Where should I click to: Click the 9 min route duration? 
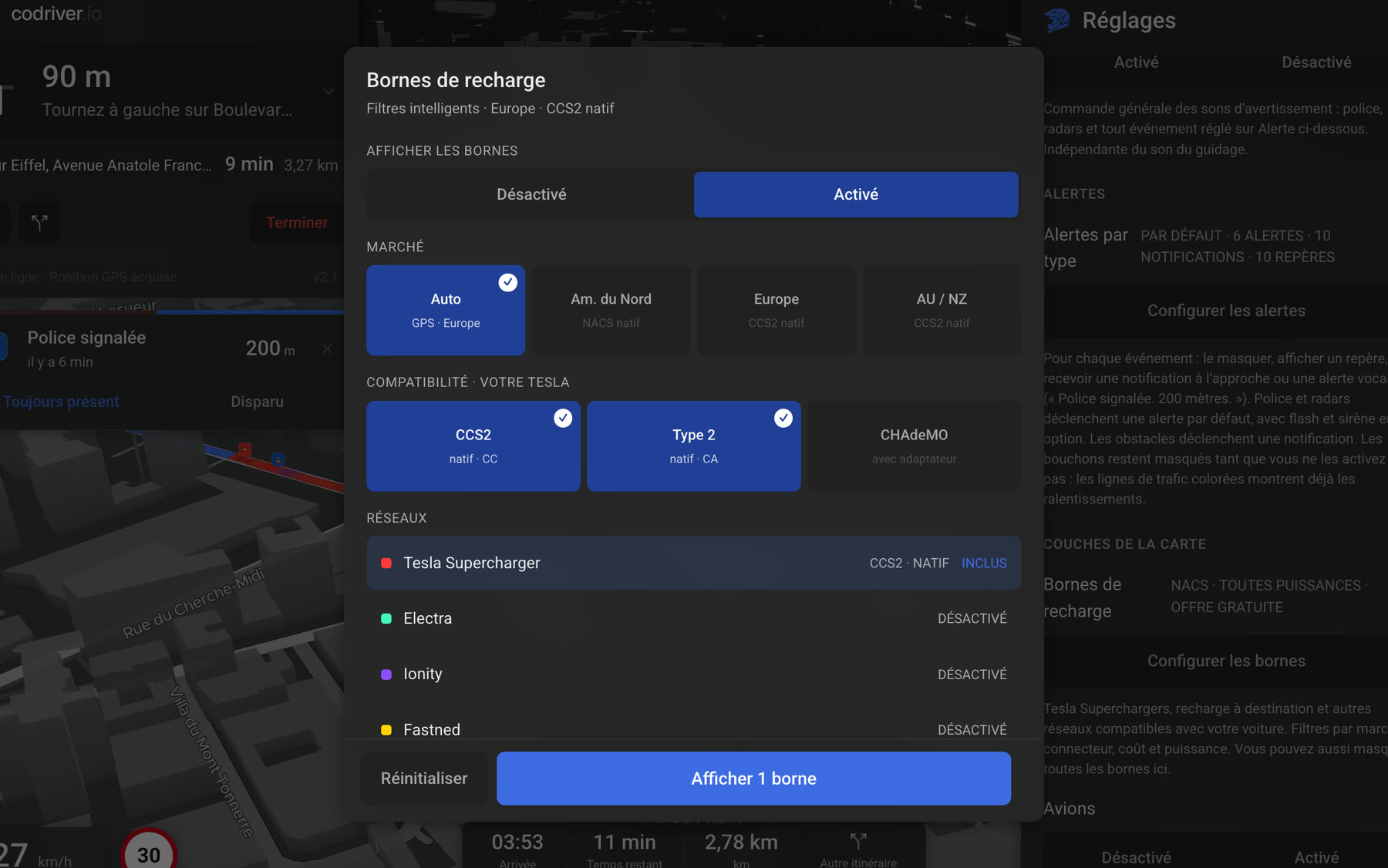[249, 164]
